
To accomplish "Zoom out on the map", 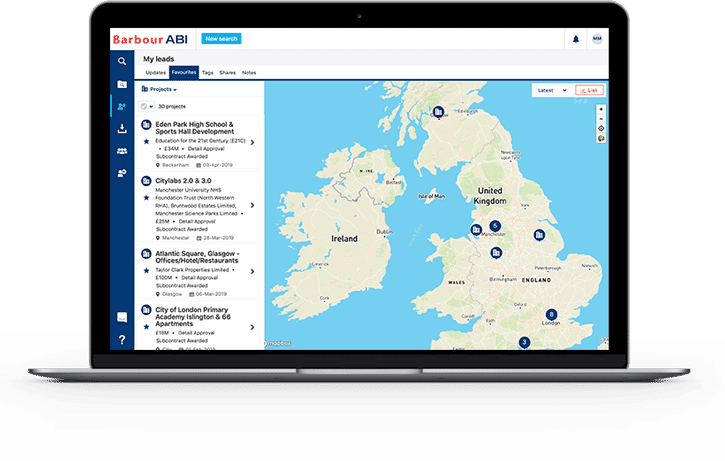I will [x=601, y=119].
